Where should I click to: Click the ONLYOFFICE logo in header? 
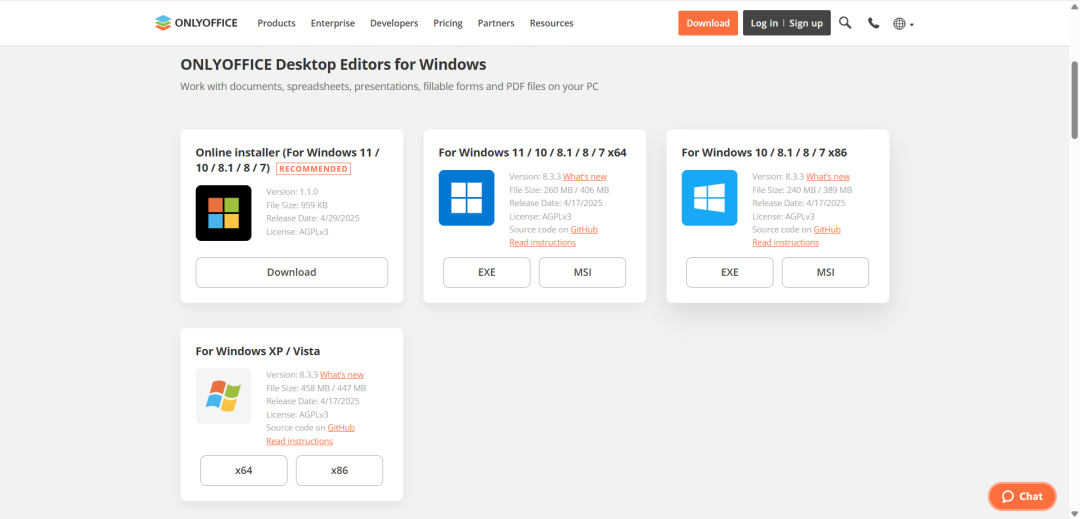[x=196, y=23]
